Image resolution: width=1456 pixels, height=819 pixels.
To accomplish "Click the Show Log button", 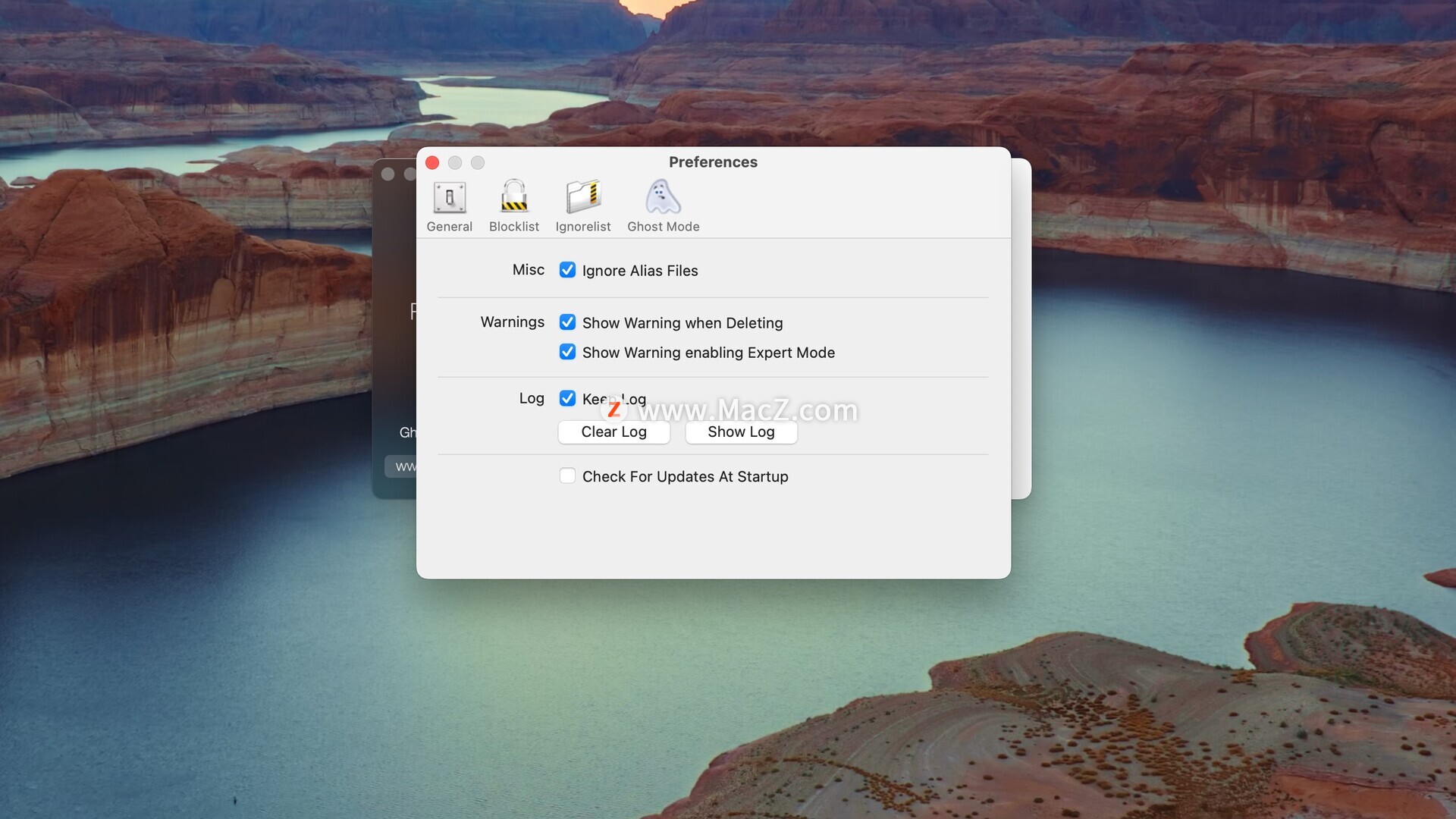I will coord(741,431).
